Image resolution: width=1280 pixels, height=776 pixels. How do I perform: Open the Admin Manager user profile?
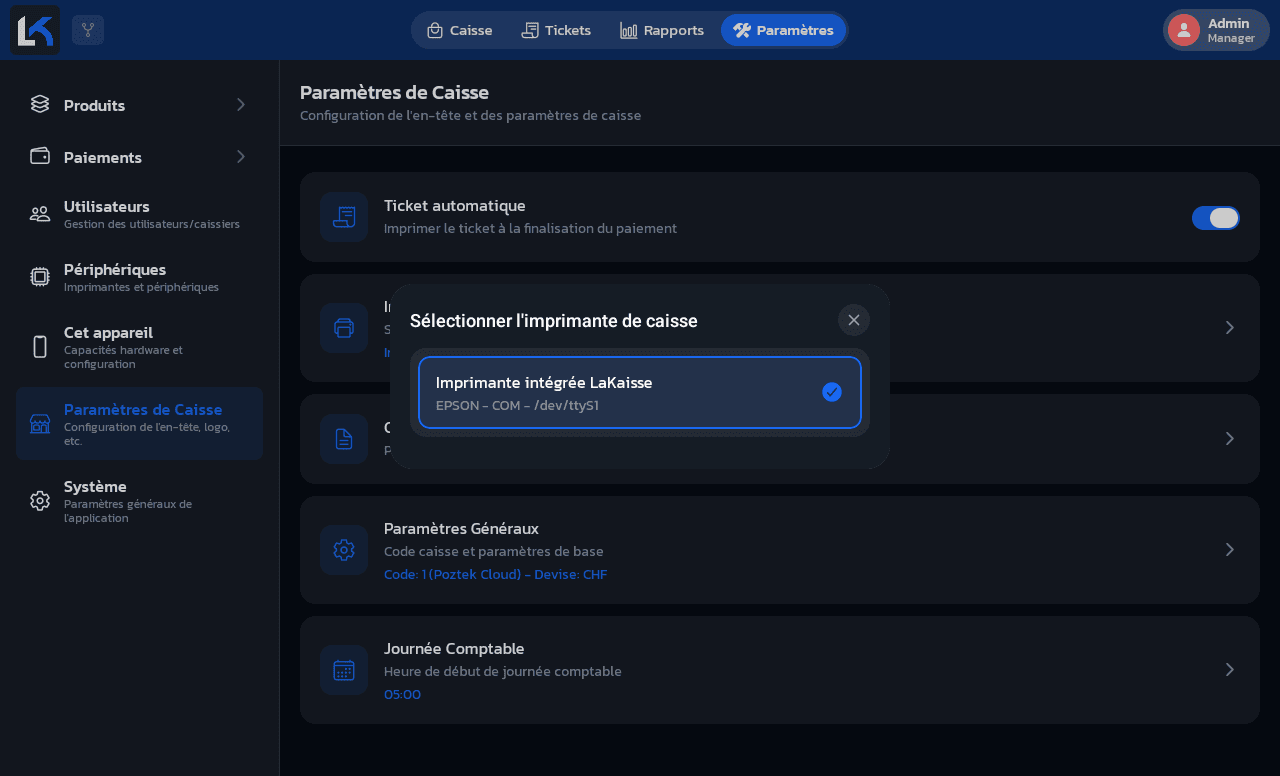pyautogui.click(x=1216, y=30)
